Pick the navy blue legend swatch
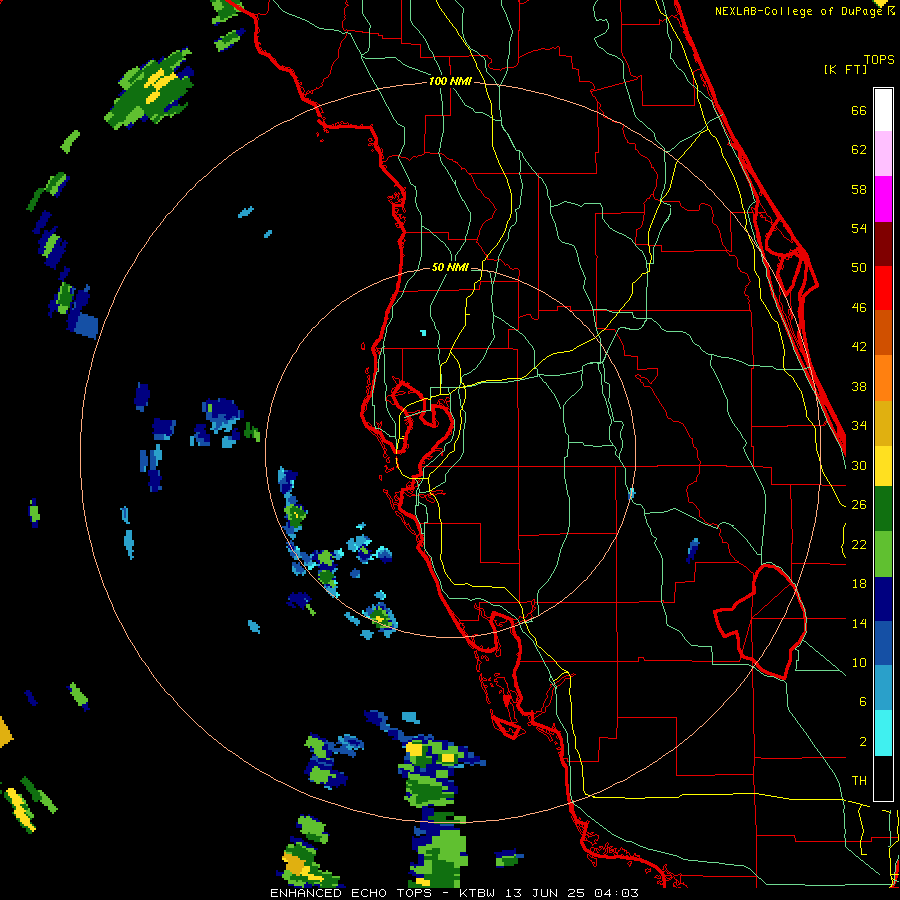Screen dimensions: 900x900 (x=883, y=599)
